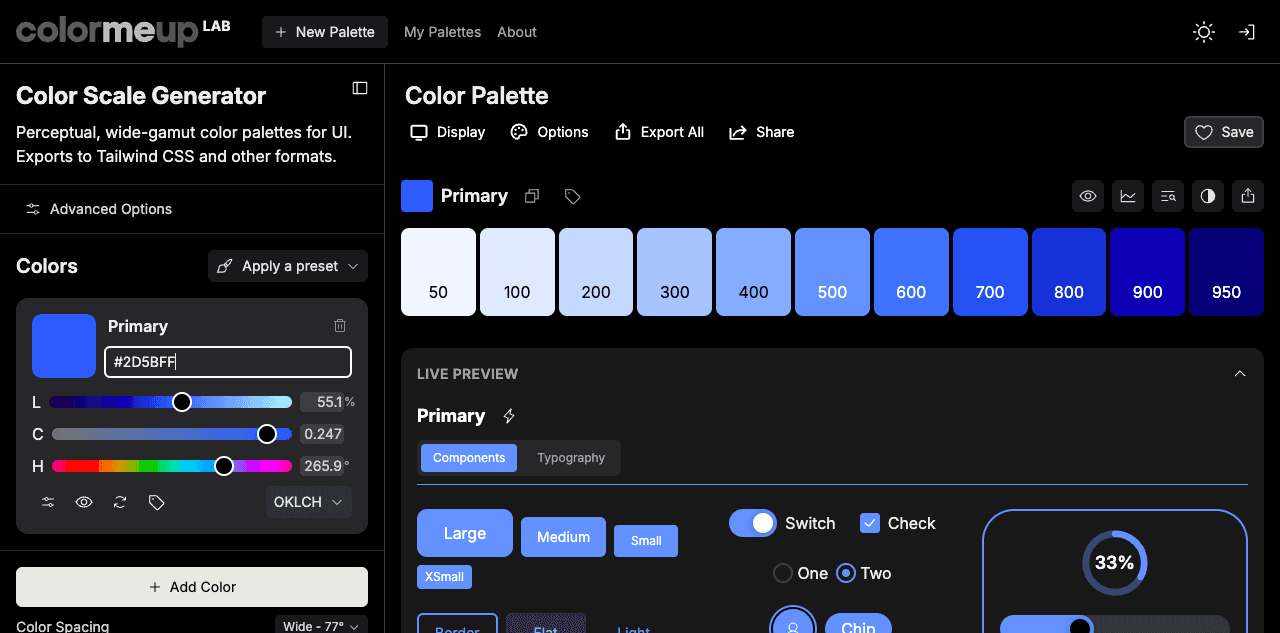The width and height of the screenshot is (1280, 633).
Task: Click the round avatar icon in preview
Action: (793, 628)
